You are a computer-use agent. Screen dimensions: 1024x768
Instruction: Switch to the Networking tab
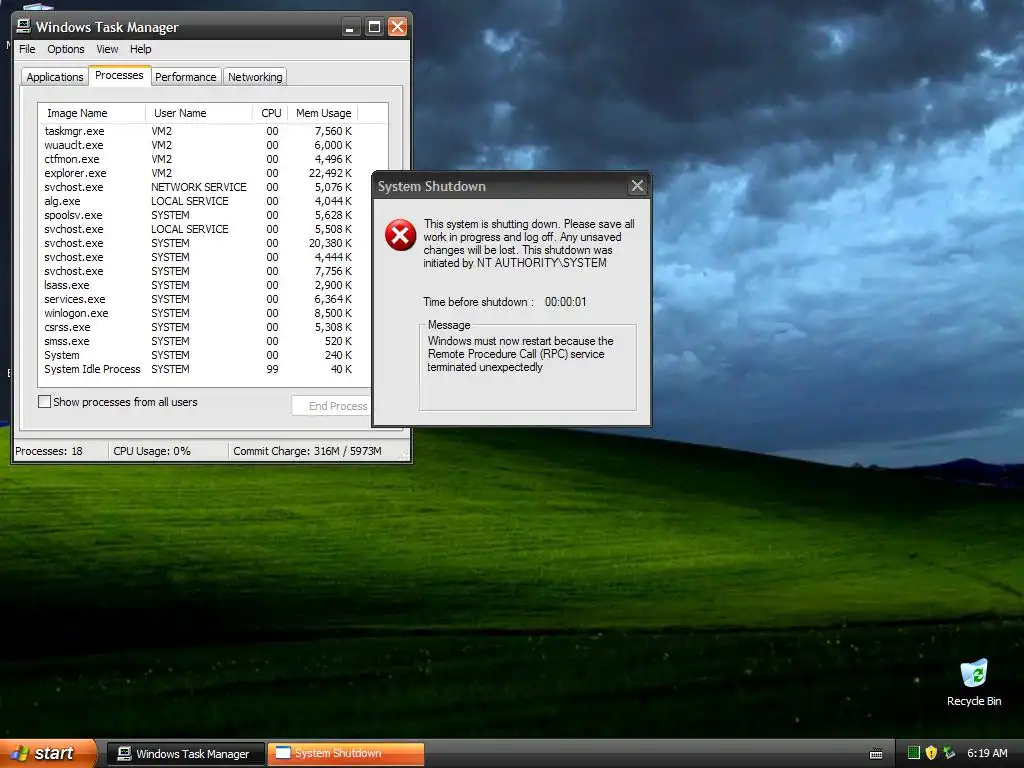pyautogui.click(x=255, y=77)
